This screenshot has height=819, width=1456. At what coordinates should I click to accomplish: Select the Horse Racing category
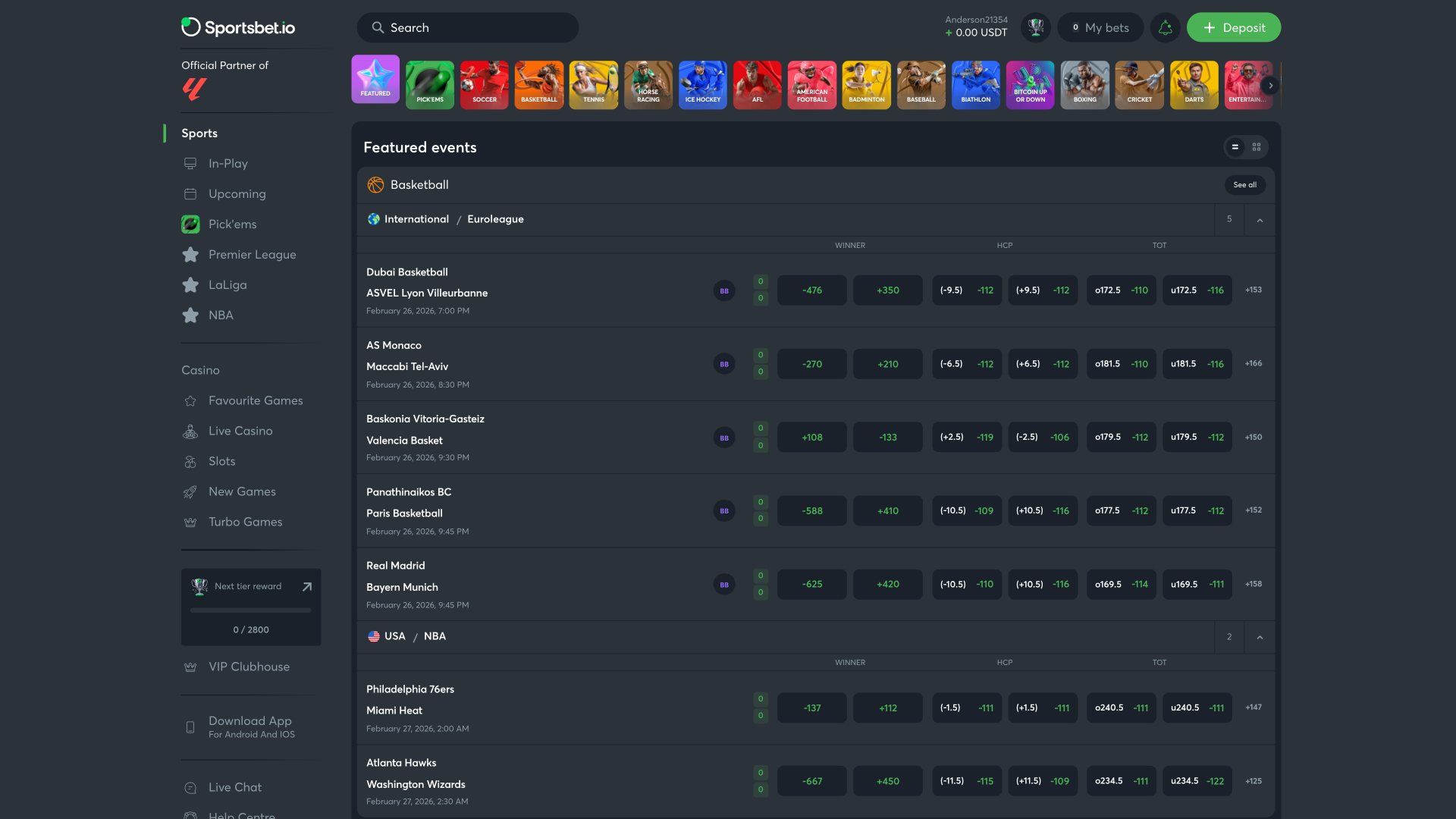click(x=648, y=84)
